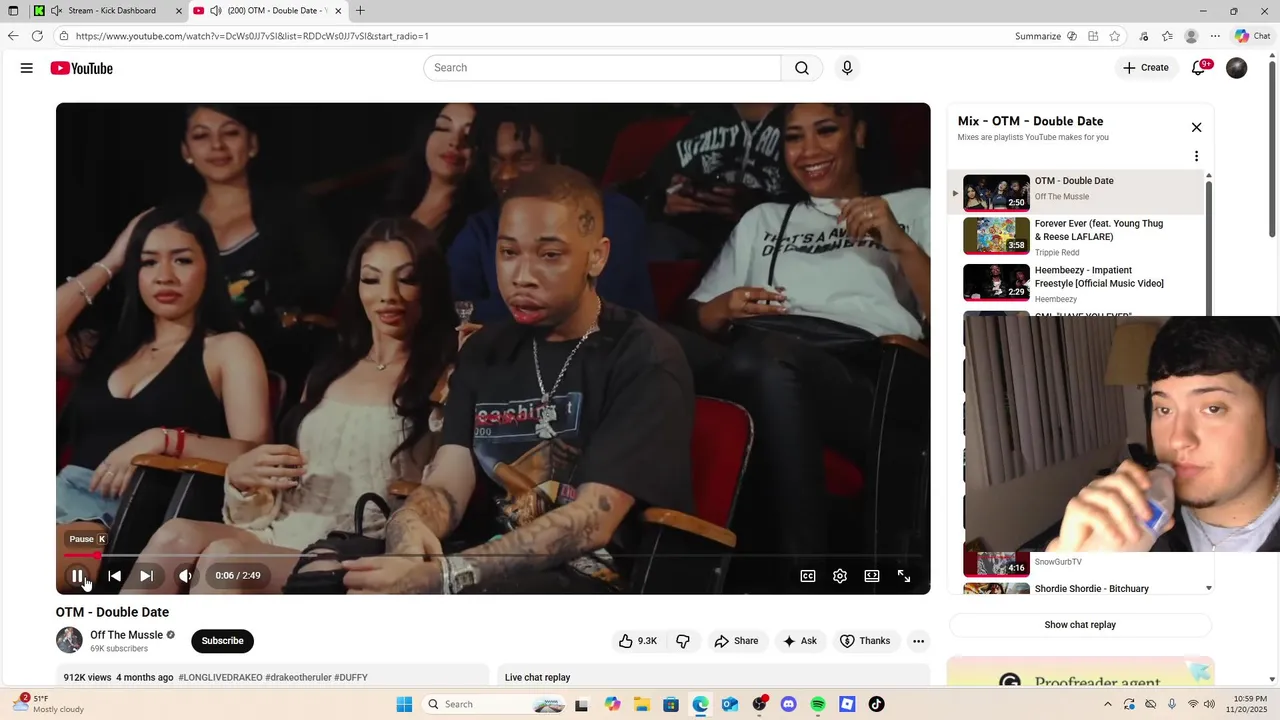Screen dimensions: 1280x720
Task: Open a new browser tab
Action: pyautogui.click(x=360, y=11)
